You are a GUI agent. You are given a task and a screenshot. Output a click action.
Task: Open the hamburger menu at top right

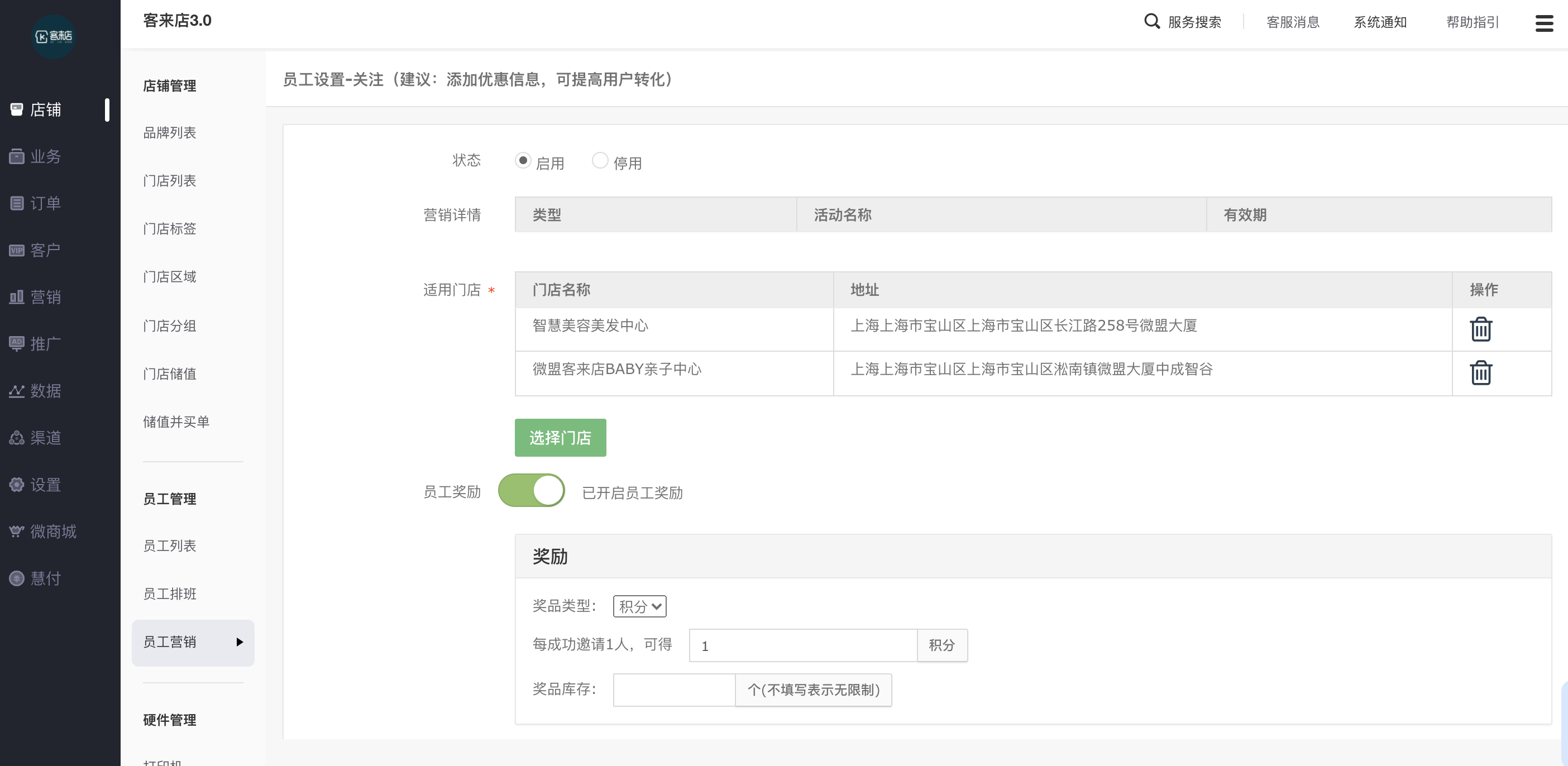1543,23
